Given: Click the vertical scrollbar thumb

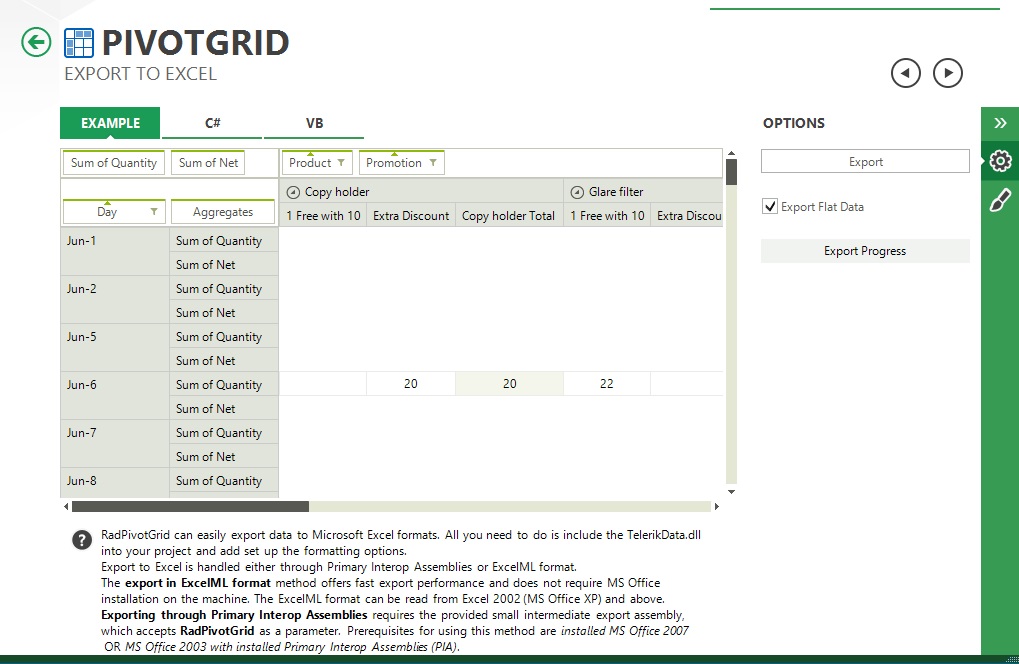Looking at the screenshot, I should (731, 172).
